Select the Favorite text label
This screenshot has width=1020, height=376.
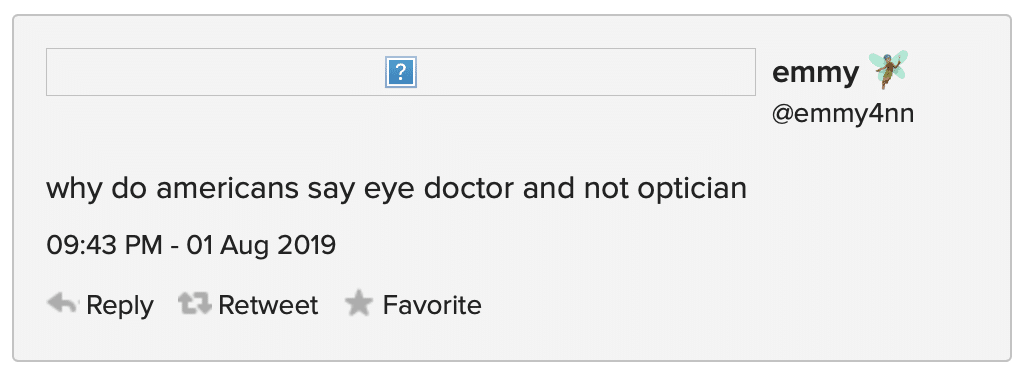click(432, 304)
